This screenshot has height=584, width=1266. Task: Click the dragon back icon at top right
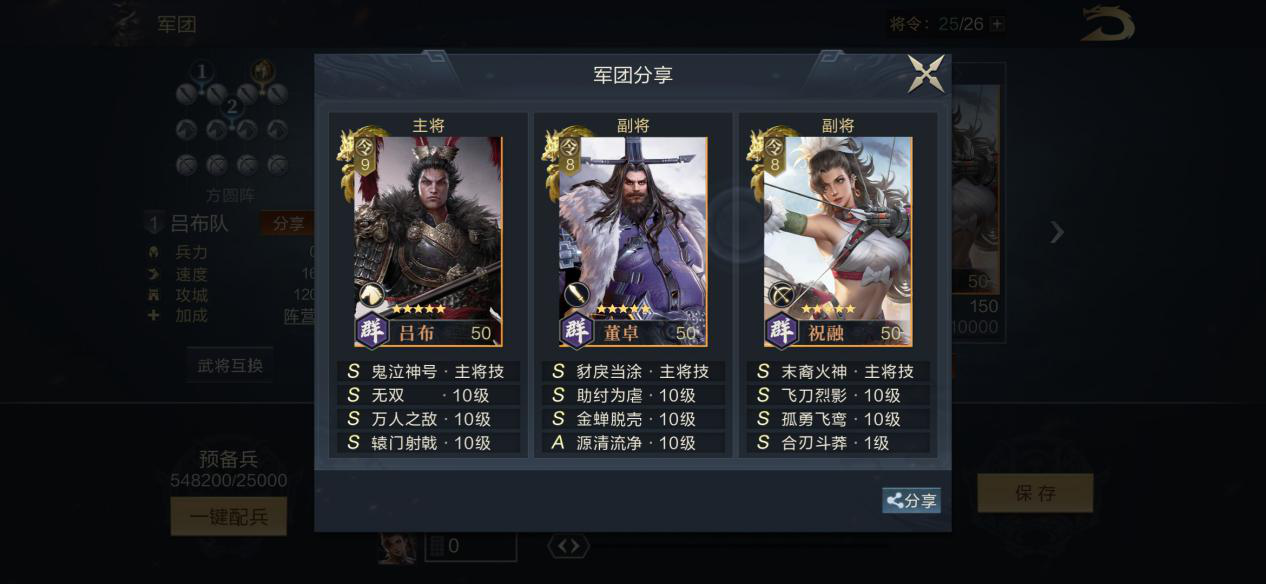coord(1107,24)
